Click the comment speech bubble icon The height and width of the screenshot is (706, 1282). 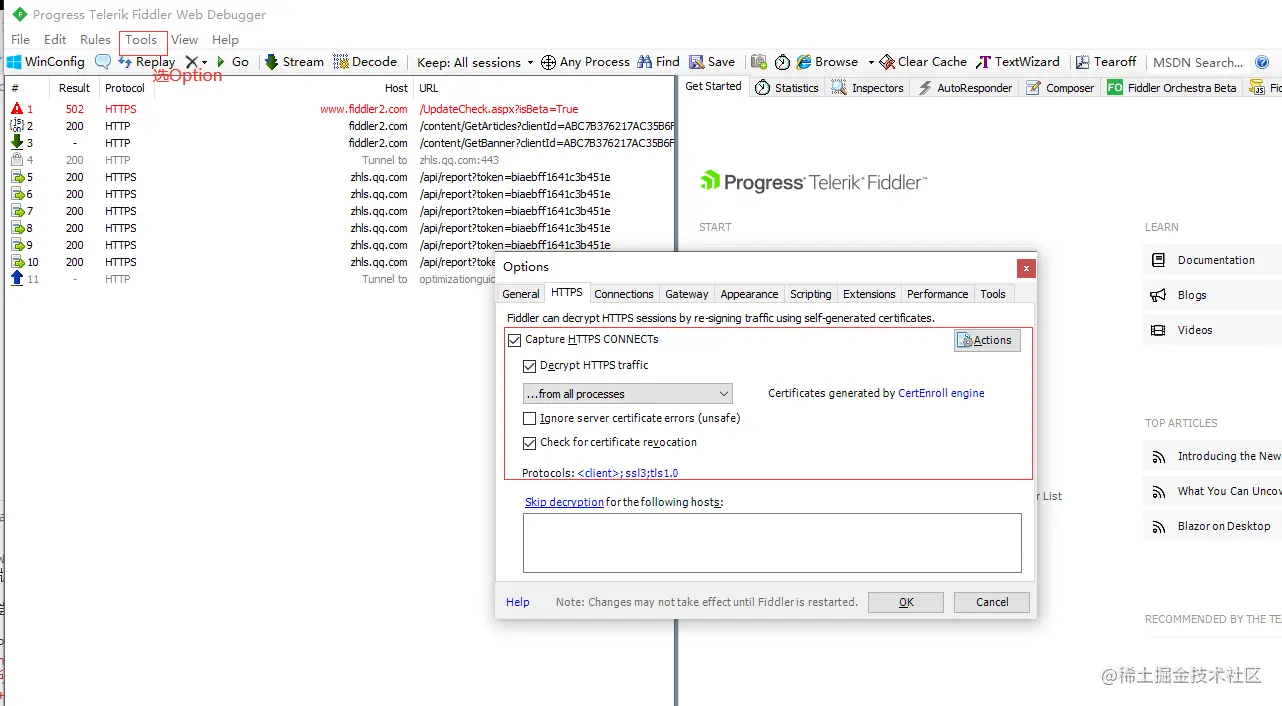(103, 62)
